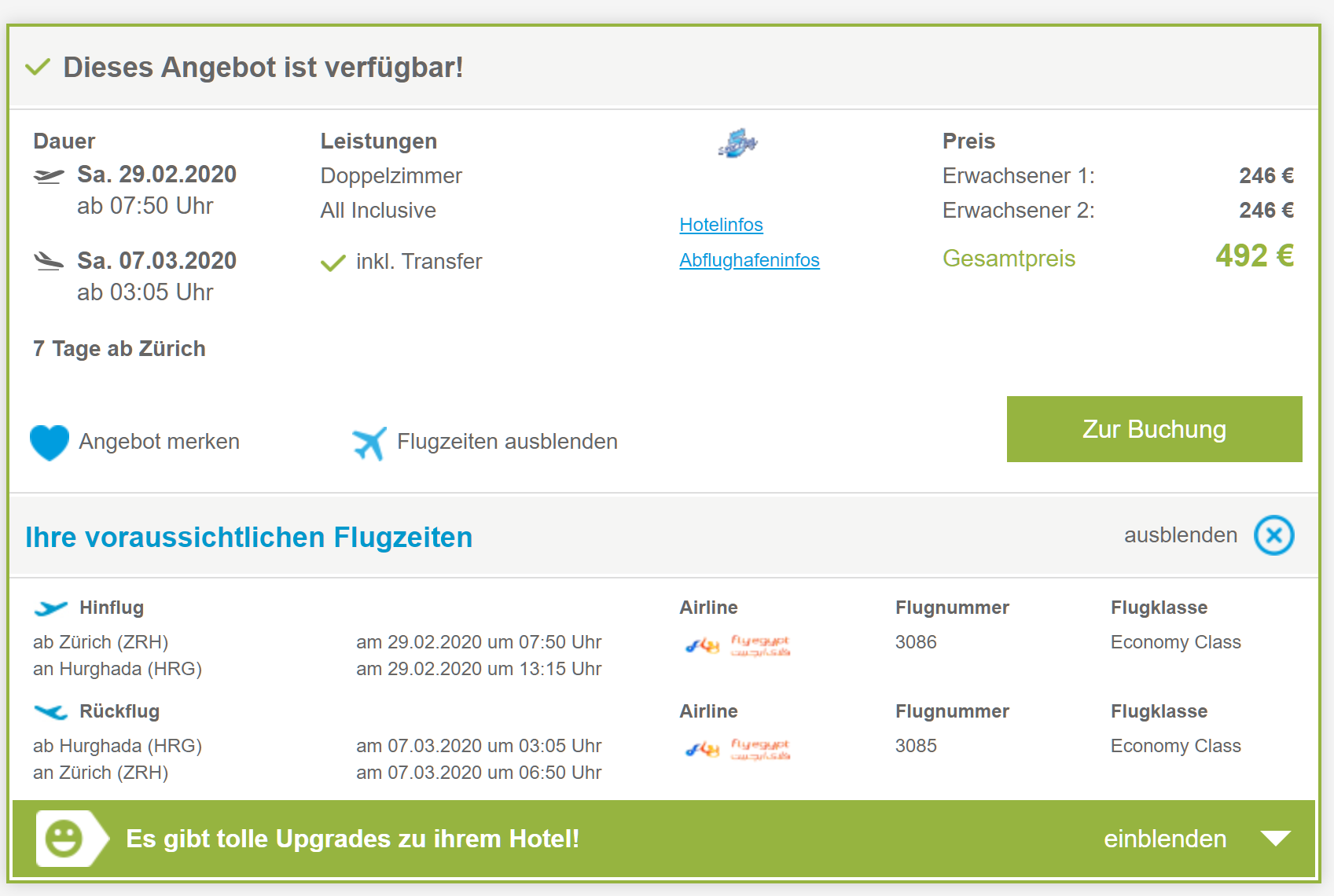Image resolution: width=1334 pixels, height=896 pixels.
Task: Expand upgrades with the white down arrow
Action: (x=1275, y=839)
